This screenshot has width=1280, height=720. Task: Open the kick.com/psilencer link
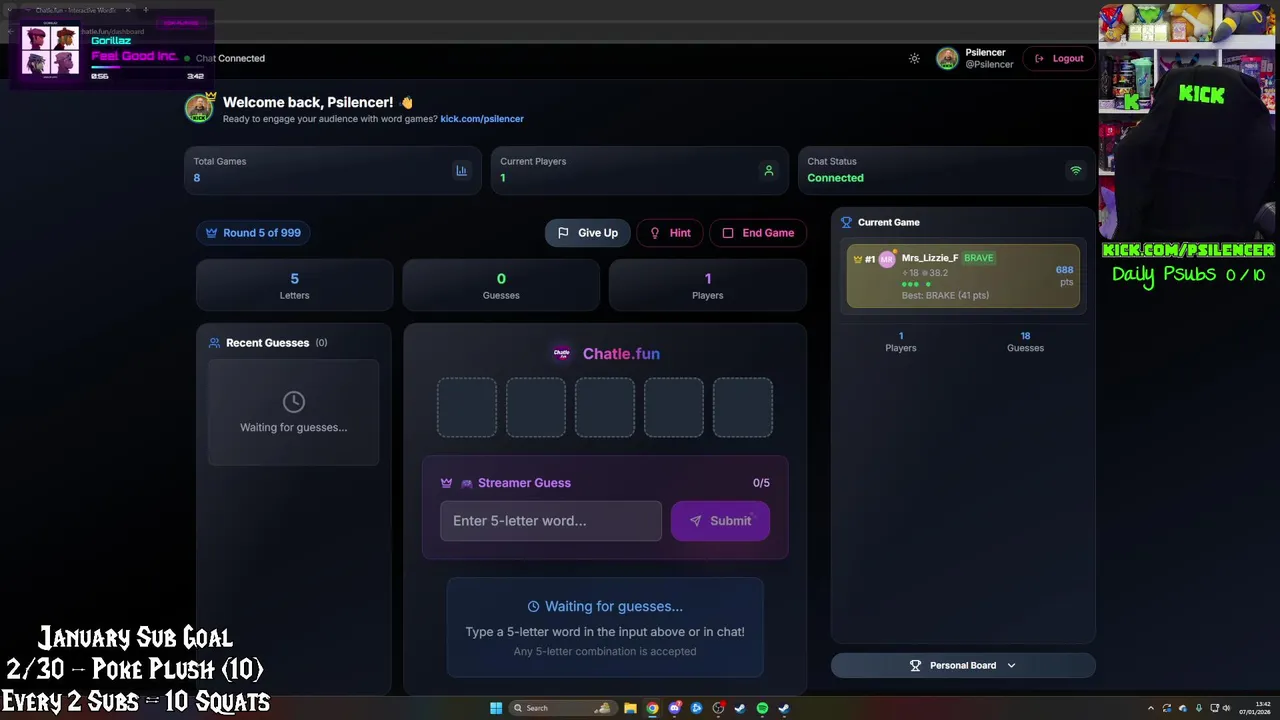tap(482, 118)
